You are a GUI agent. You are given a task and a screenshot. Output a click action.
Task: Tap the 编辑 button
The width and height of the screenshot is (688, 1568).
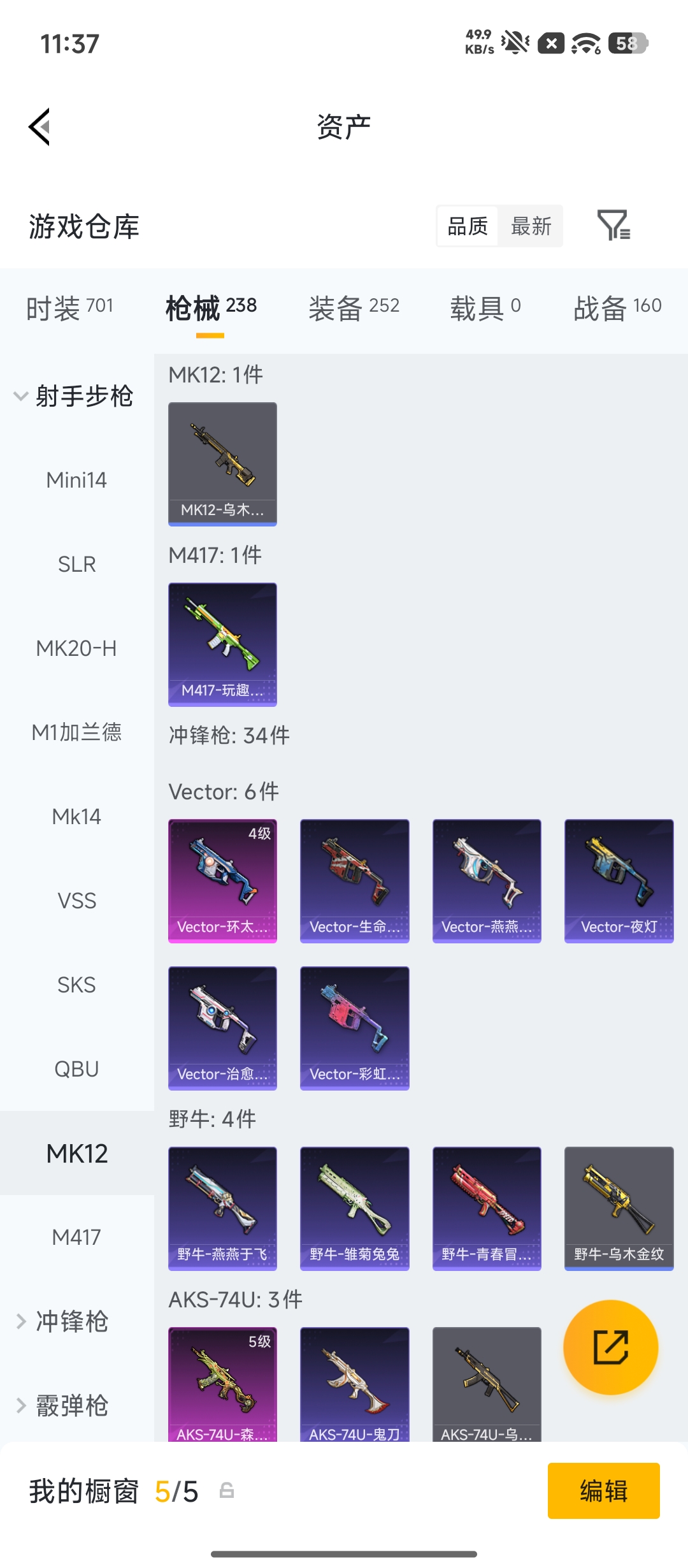(x=603, y=1491)
